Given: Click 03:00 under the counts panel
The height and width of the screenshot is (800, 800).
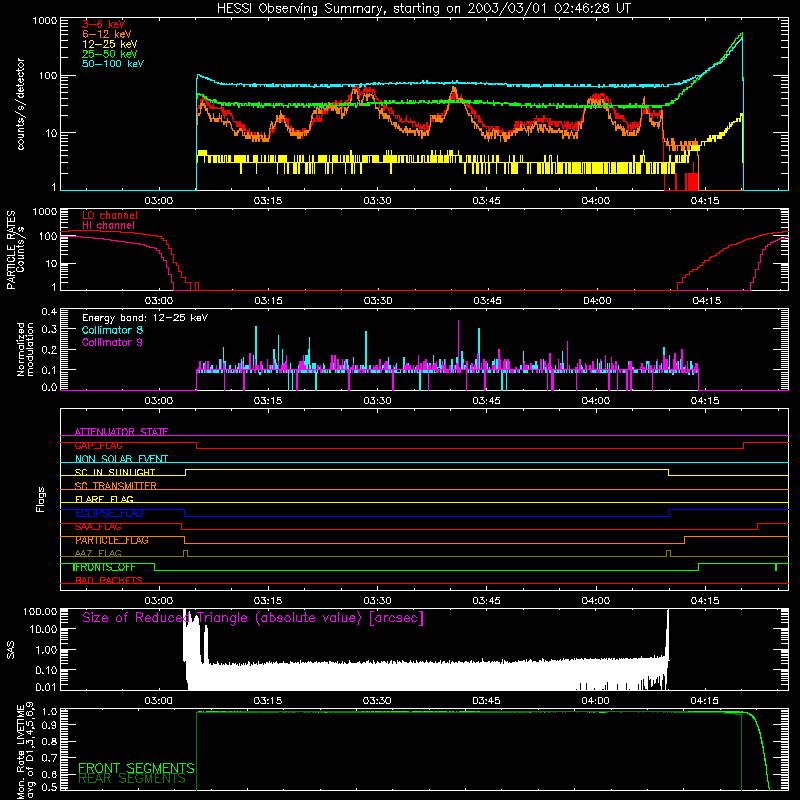Looking at the screenshot, I should 159,201.
